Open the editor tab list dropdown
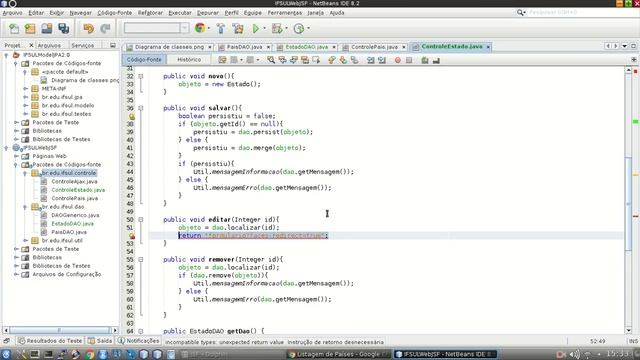Screen dimensions: 640x360 click(624, 46)
